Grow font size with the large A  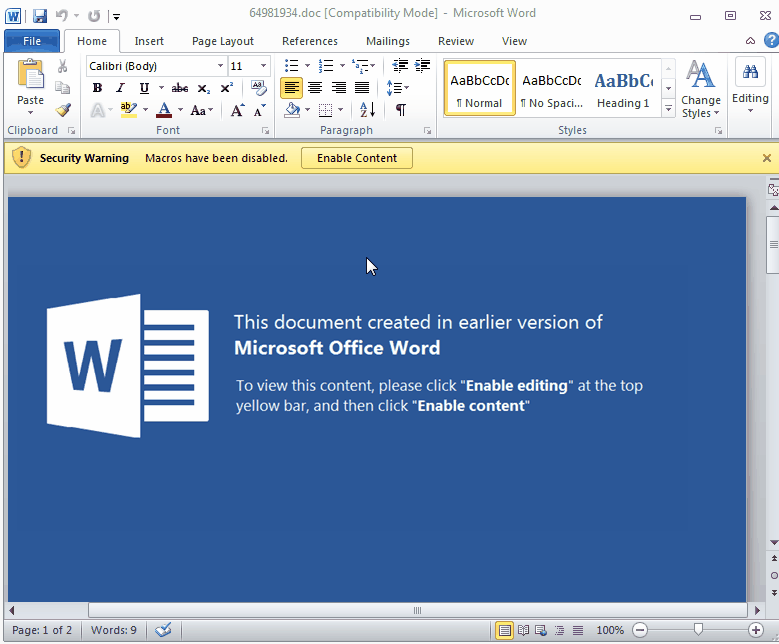237,110
